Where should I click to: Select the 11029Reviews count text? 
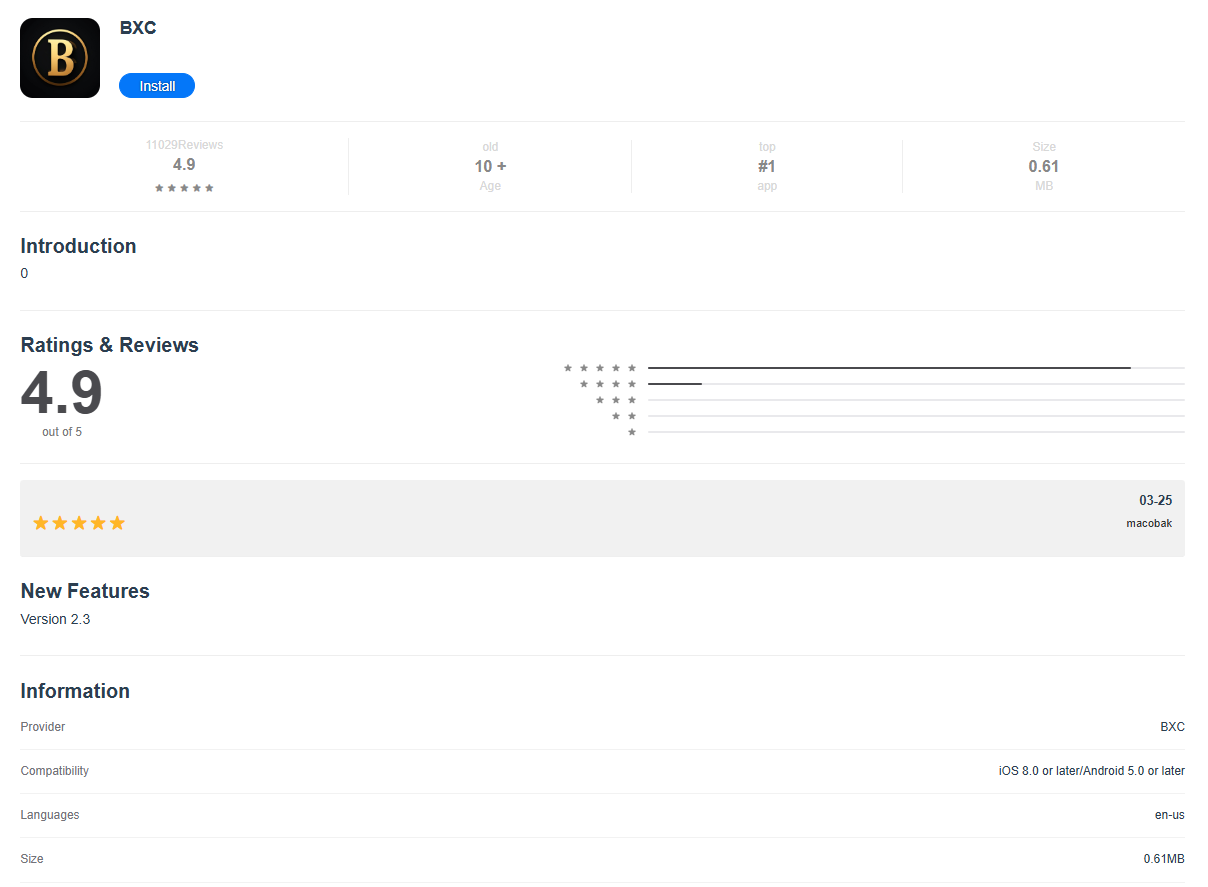(x=184, y=145)
